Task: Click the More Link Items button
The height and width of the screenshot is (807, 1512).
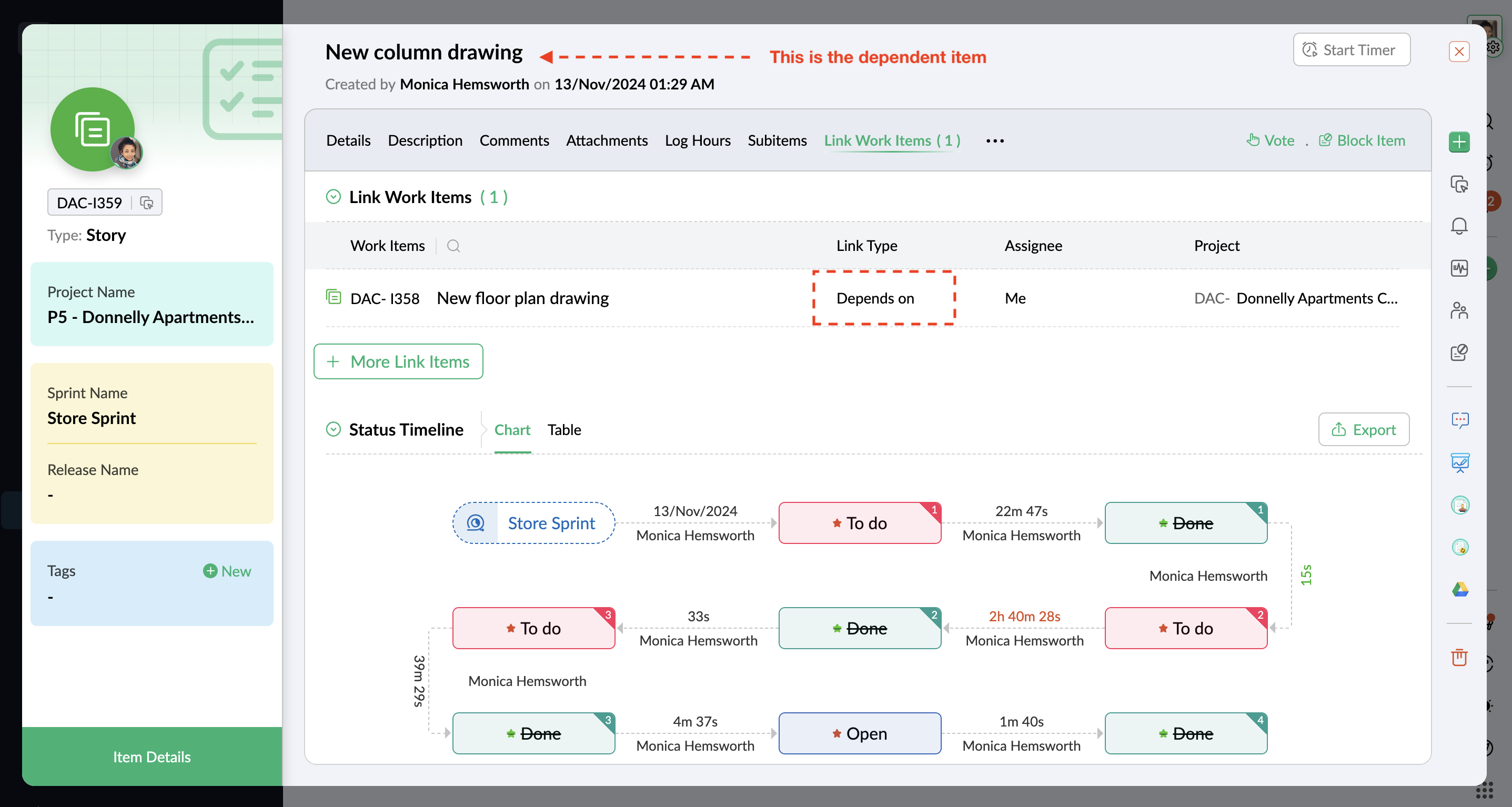Action: tap(398, 361)
